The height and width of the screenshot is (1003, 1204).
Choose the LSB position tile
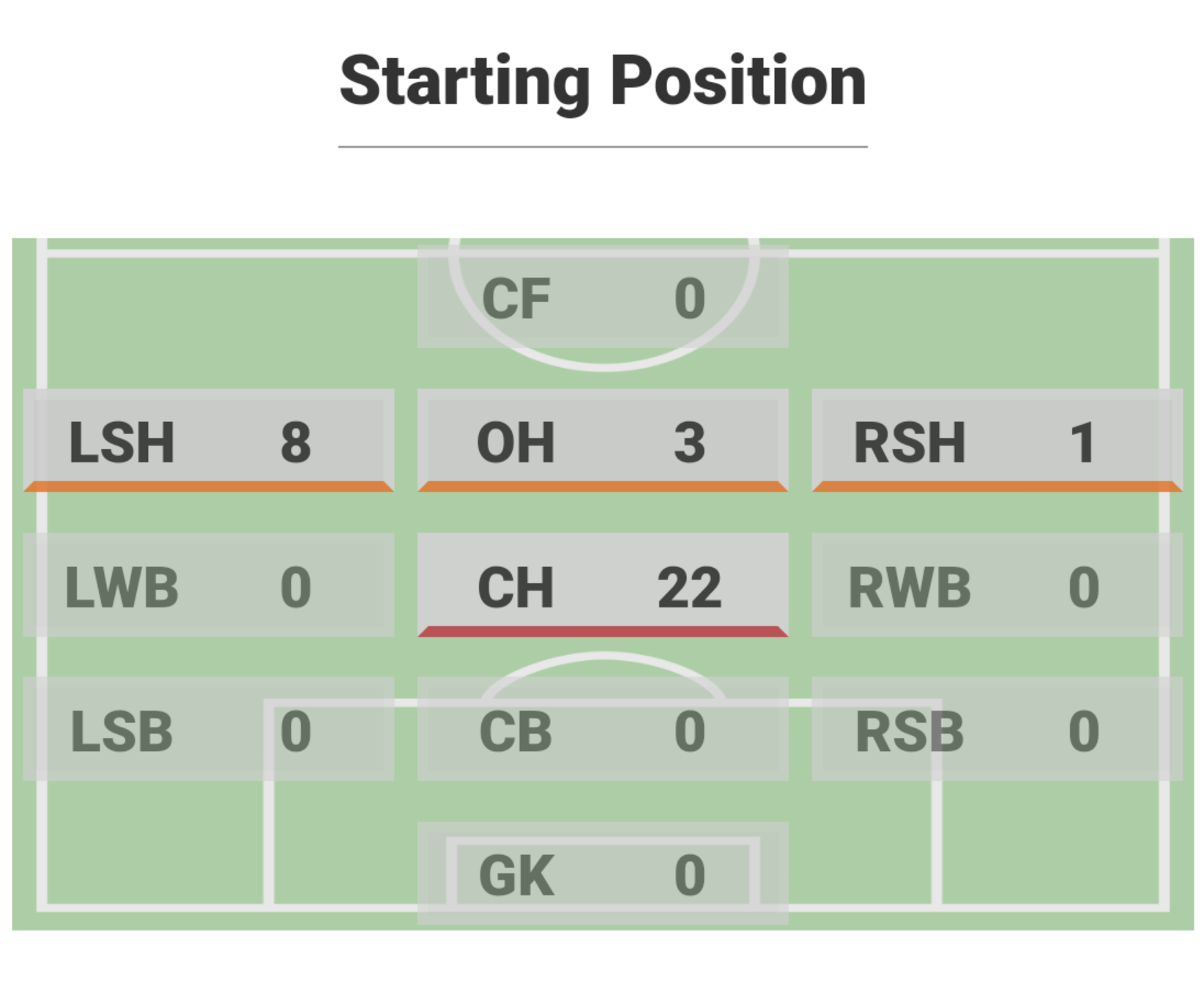pos(208,729)
